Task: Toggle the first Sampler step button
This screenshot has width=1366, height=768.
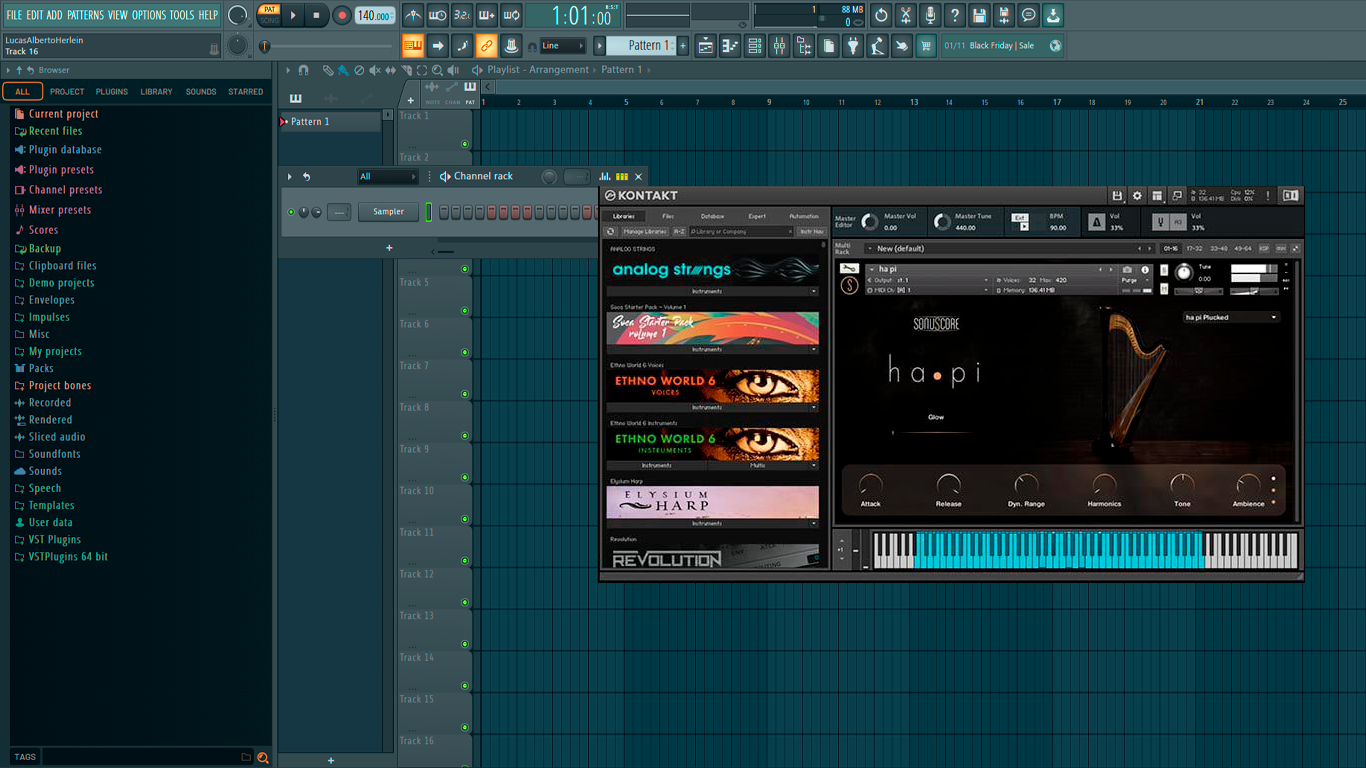Action: [443, 212]
